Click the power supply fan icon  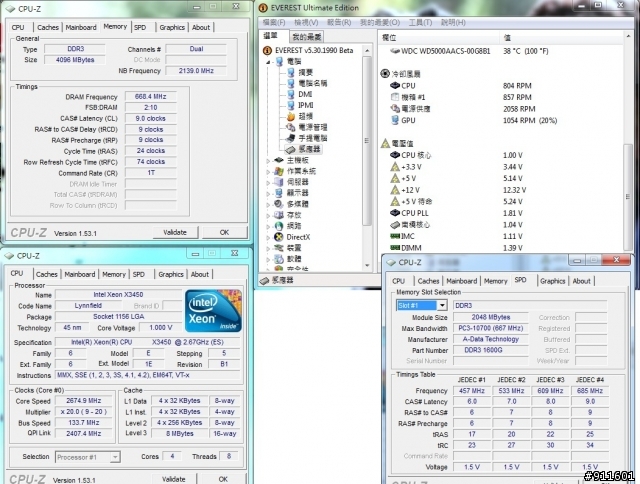[x=395, y=109]
